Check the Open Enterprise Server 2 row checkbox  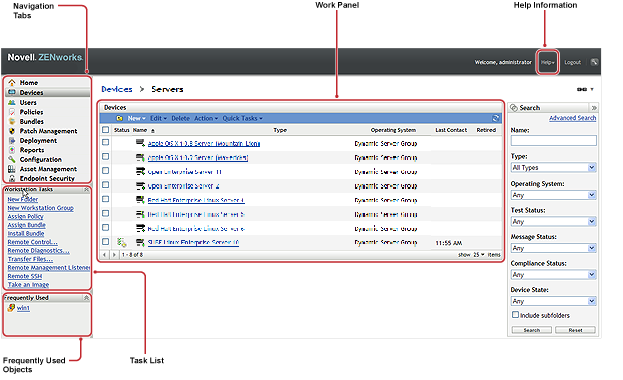click(105, 185)
